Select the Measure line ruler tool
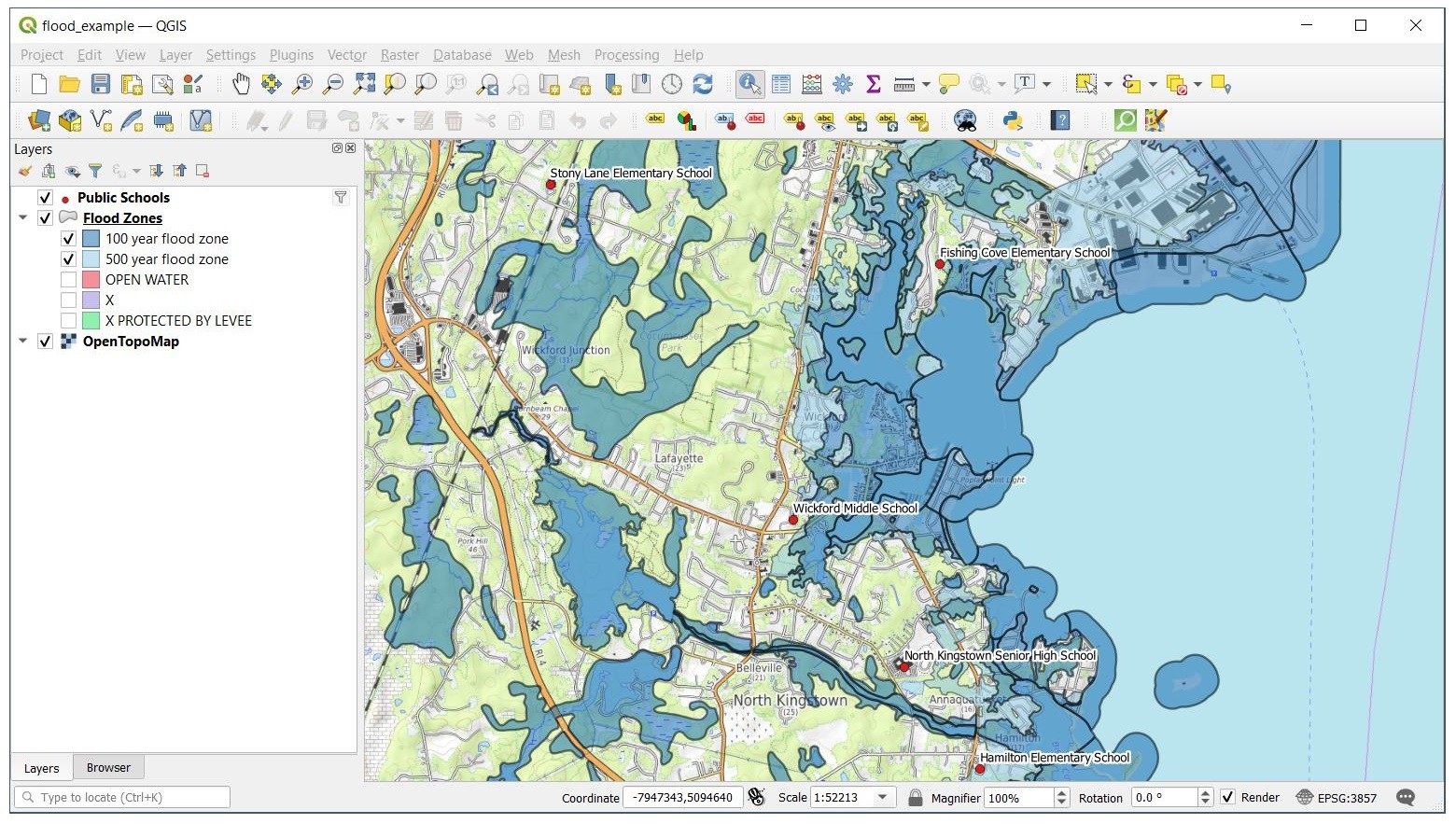1456x824 pixels. click(903, 85)
